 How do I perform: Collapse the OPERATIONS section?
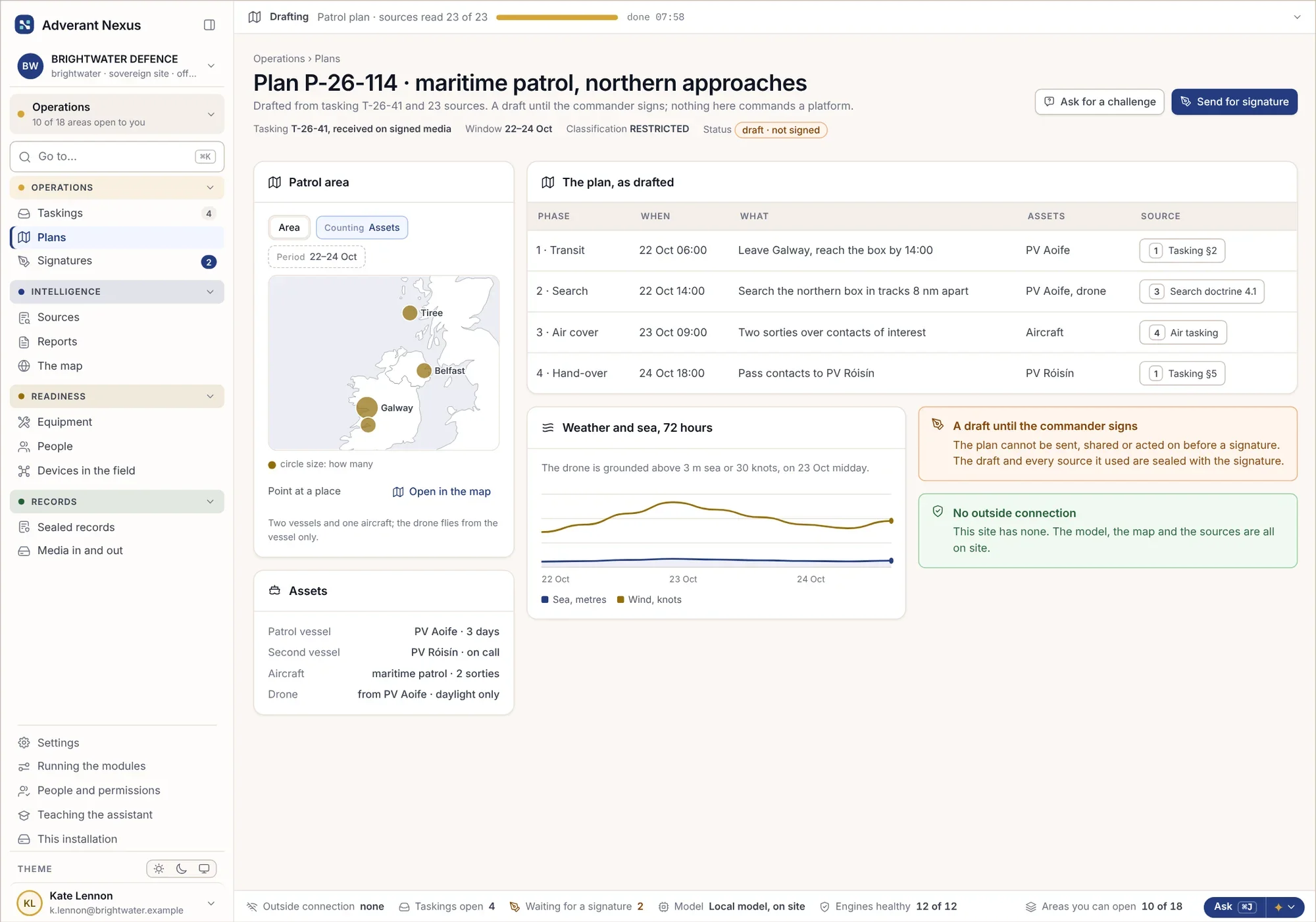point(116,188)
